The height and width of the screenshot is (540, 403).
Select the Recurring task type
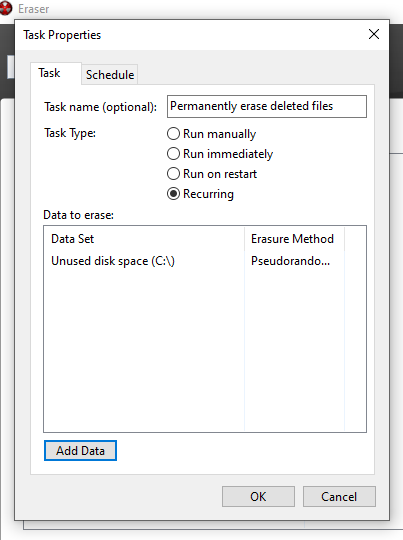click(x=200, y=194)
